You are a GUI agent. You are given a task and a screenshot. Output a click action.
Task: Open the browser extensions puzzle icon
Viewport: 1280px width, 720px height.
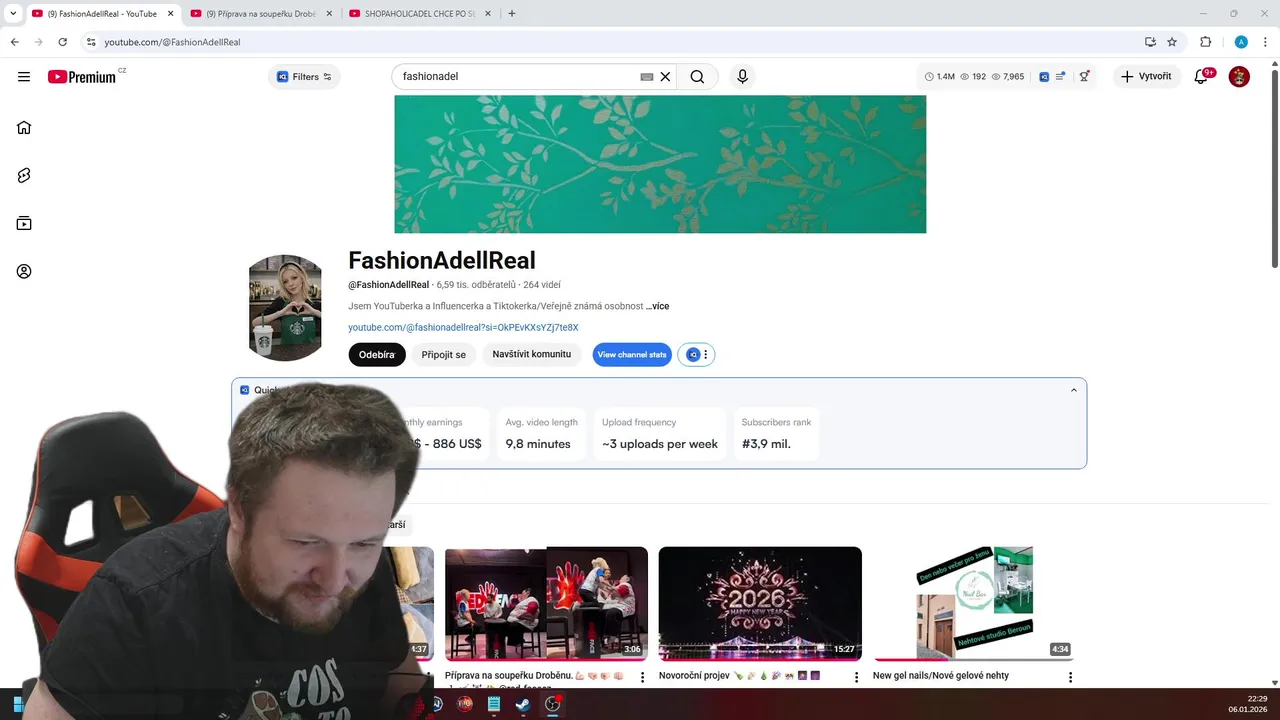1205,42
